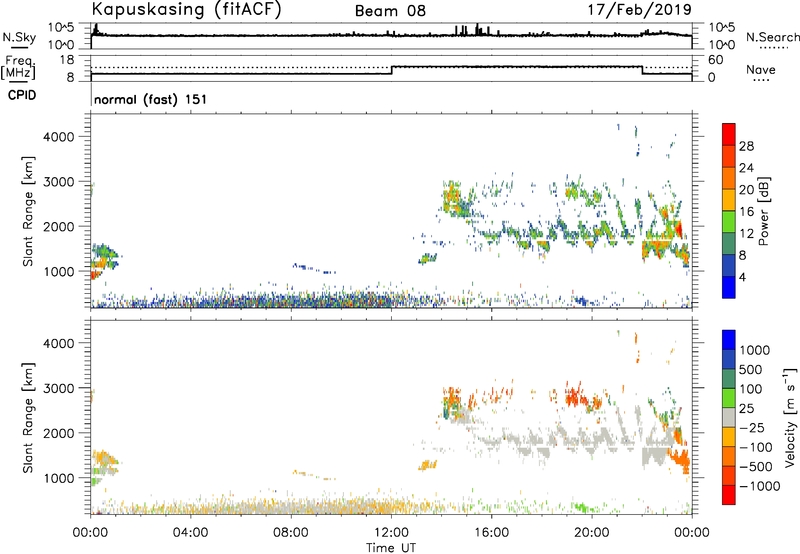Click the '60' Nave axis tick

coord(715,60)
